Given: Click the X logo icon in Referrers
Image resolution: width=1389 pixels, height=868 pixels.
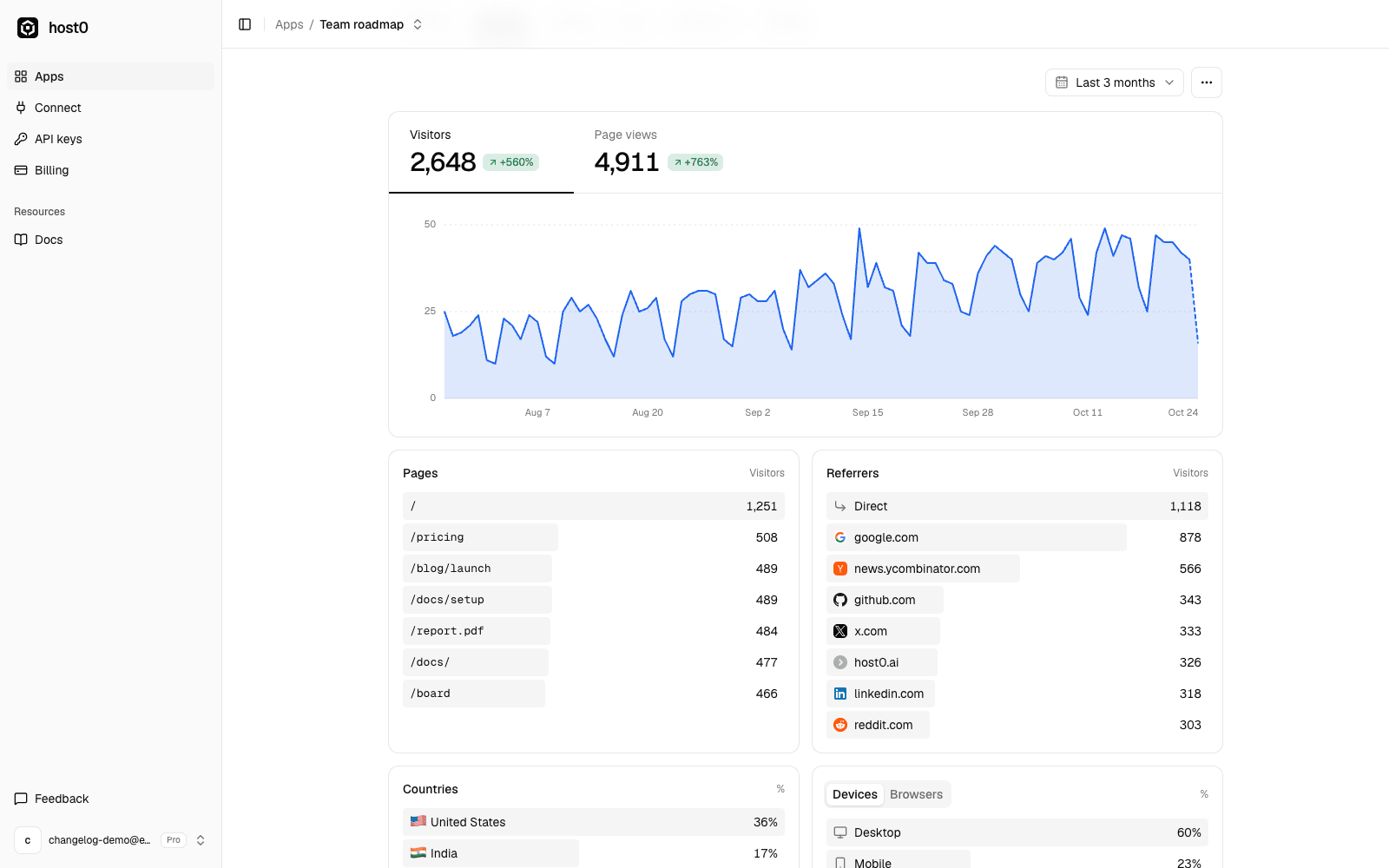Looking at the screenshot, I should 840,631.
